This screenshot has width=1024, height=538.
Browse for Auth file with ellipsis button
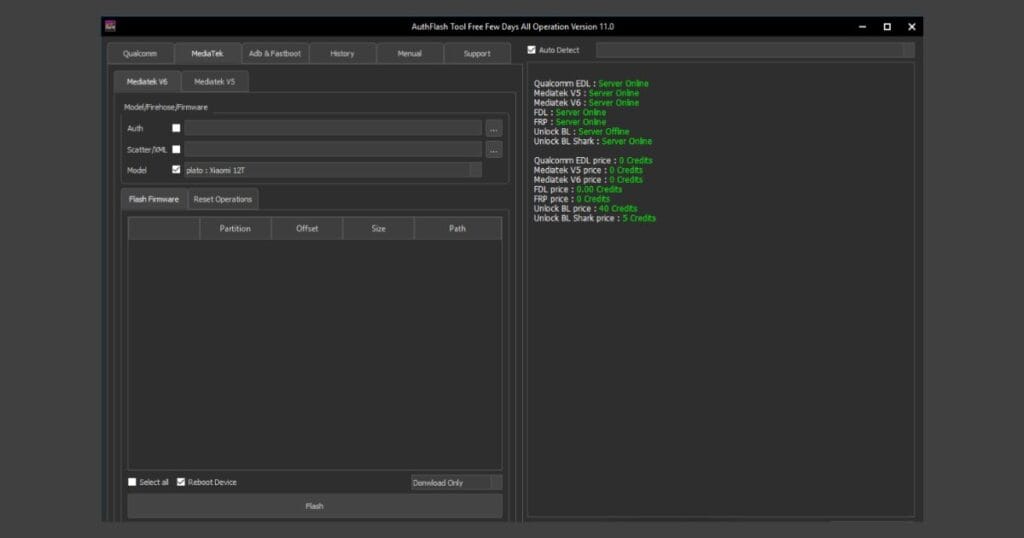coord(494,129)
